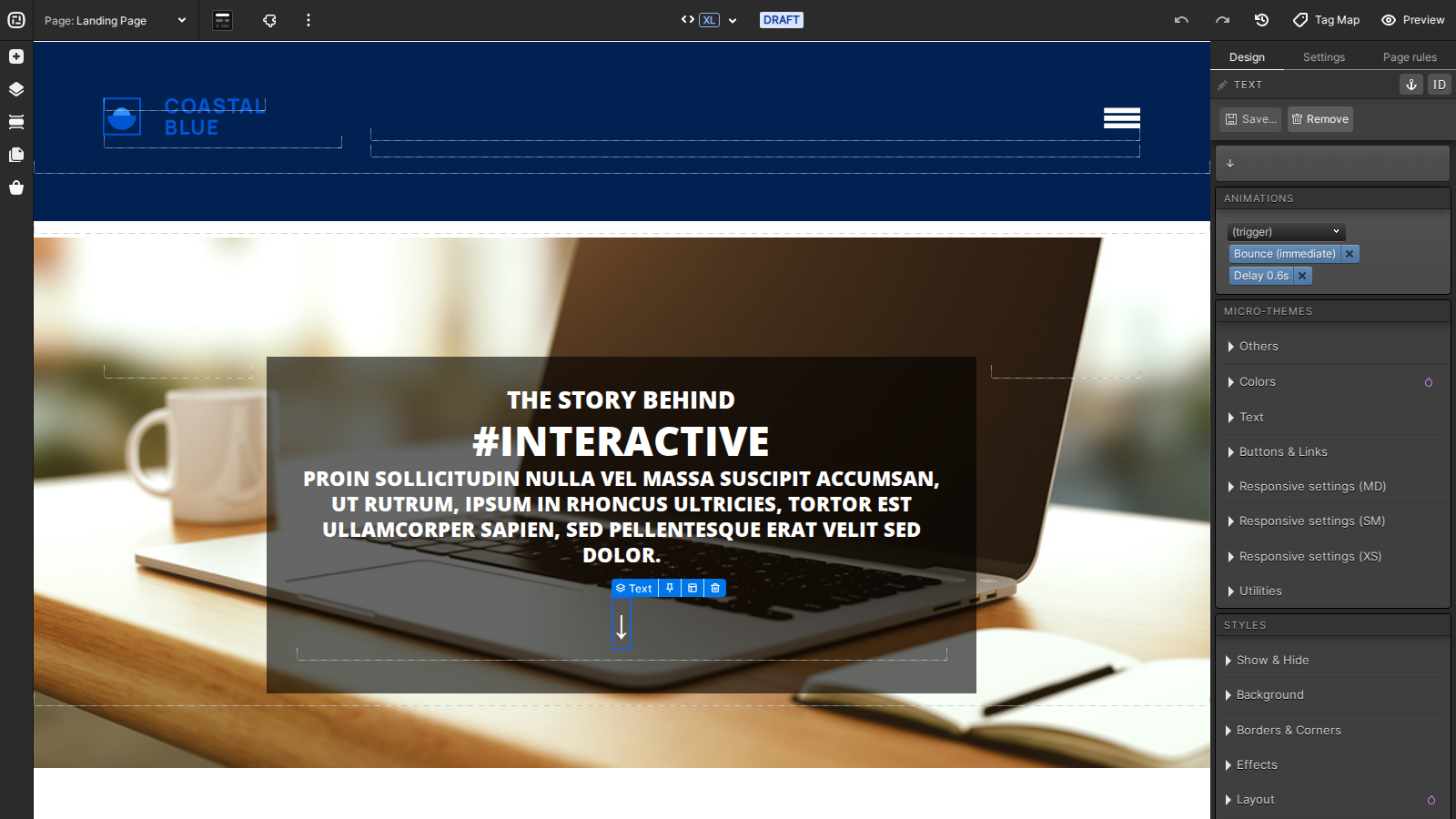Open the sections icon in left sidebar

click(16, 122)
